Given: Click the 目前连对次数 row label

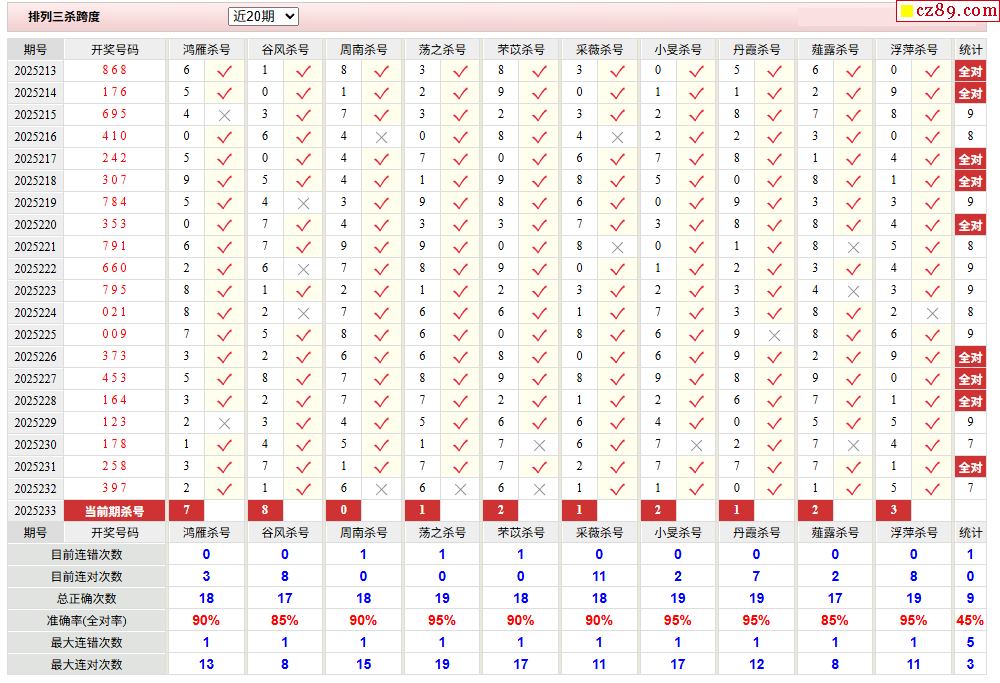Looking at the screenshot, I should [87, 577].
